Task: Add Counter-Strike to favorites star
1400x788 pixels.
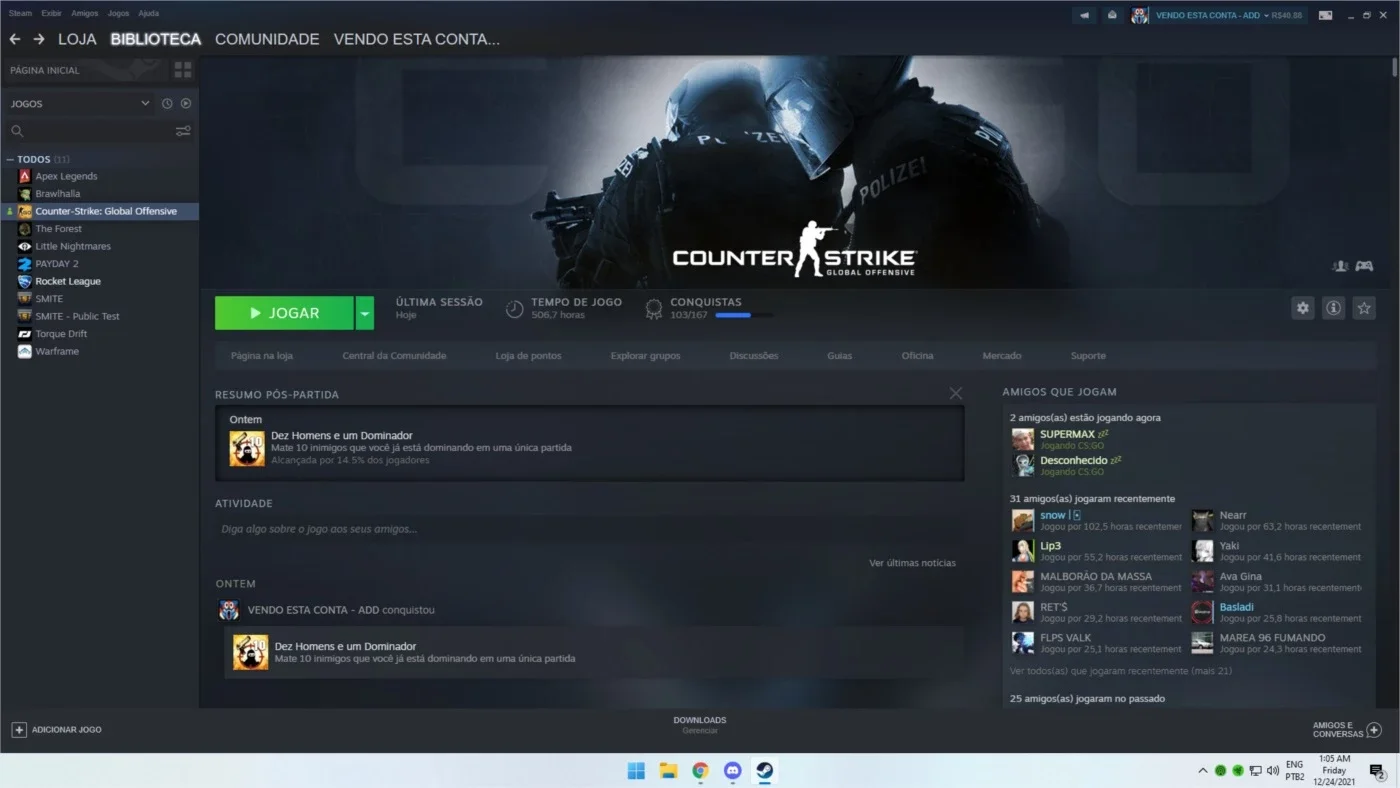Action: pos(1364,308)
